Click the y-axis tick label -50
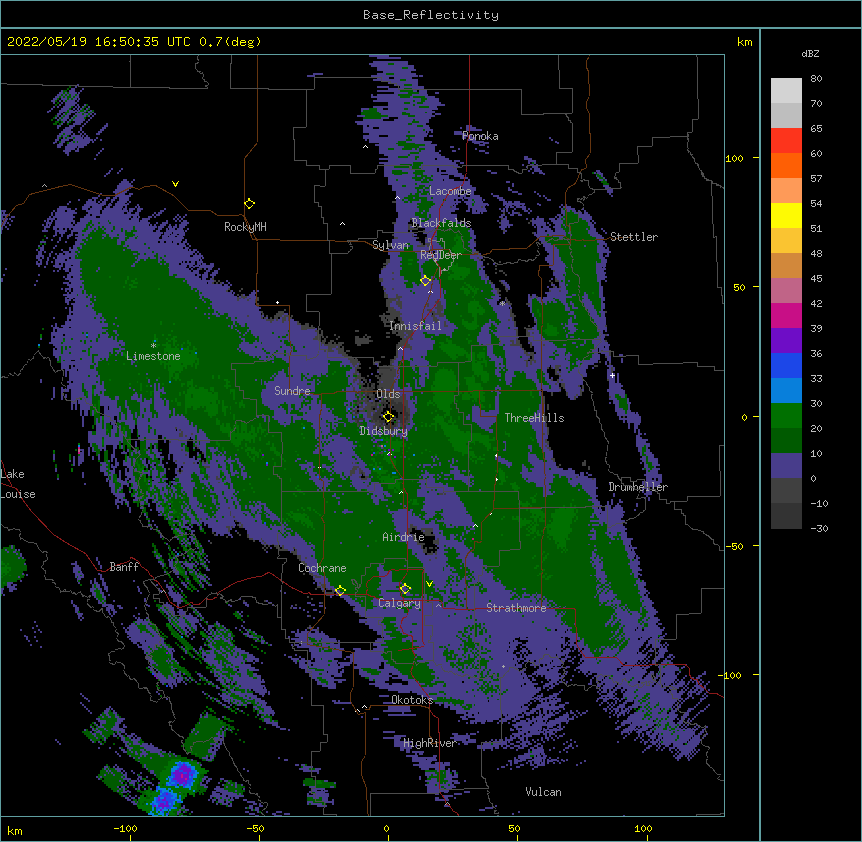The height and width of the screenshot is (842, 862). 734,546
